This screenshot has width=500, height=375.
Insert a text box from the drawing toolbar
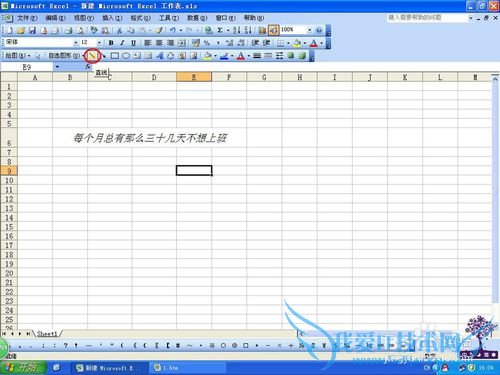[x=137, y=56]
